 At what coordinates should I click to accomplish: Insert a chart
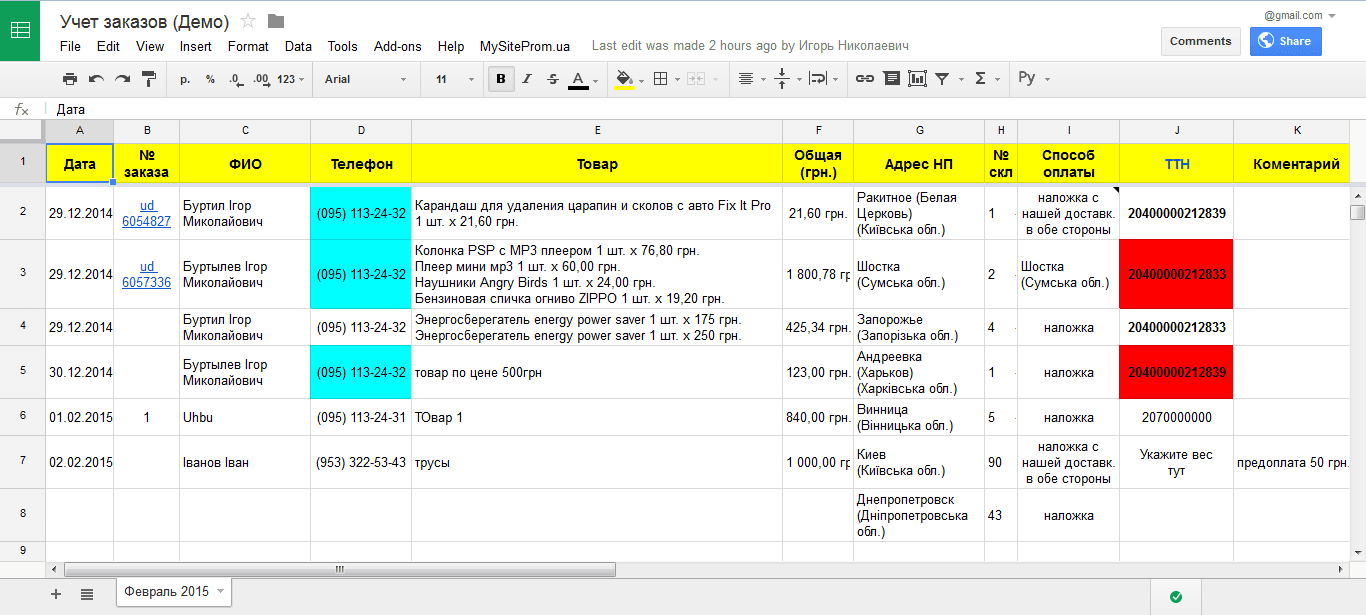(917, 79)
